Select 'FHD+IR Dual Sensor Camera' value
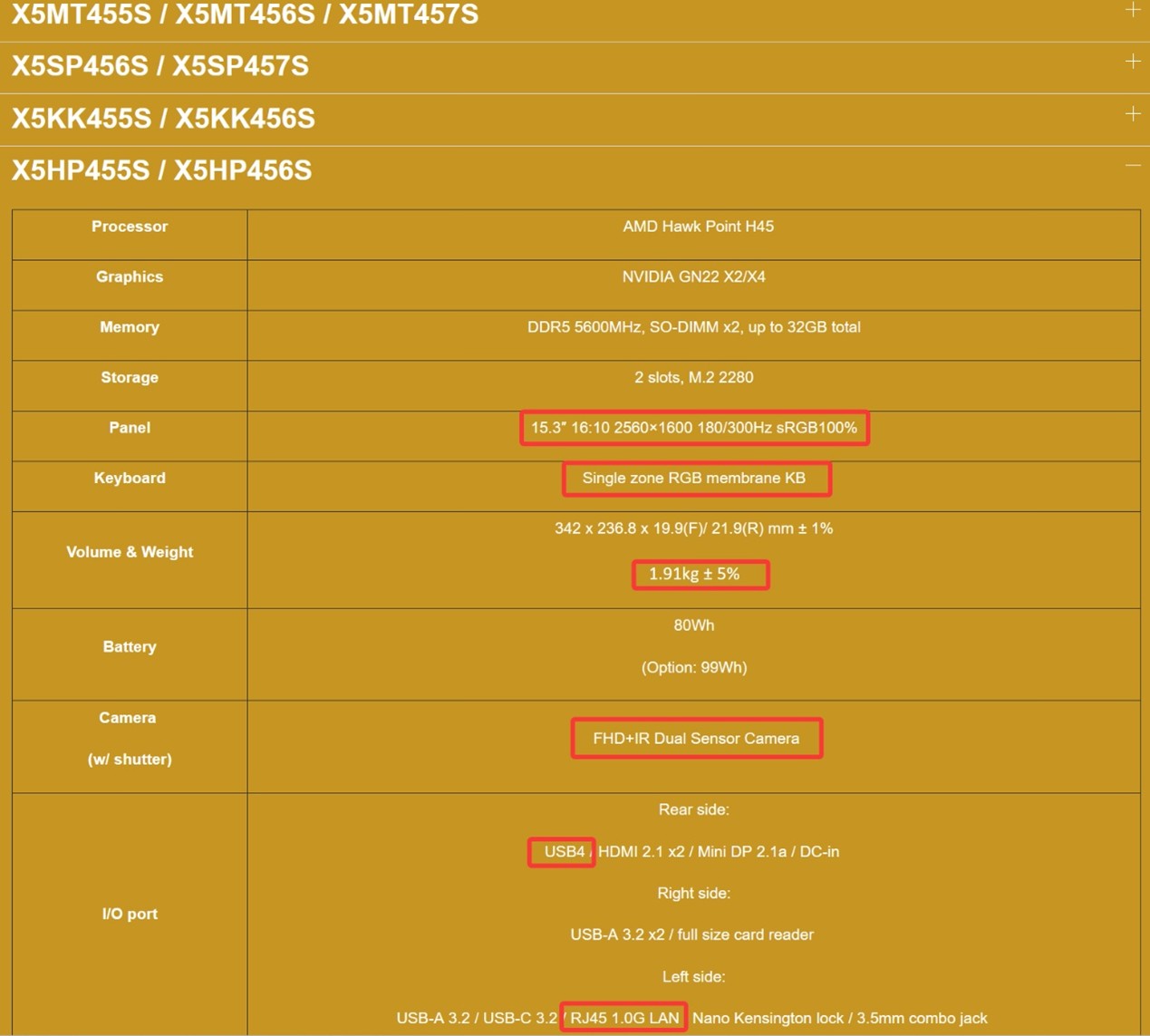This screenshot has height=1036, width=1150. (x=696, y=739)
